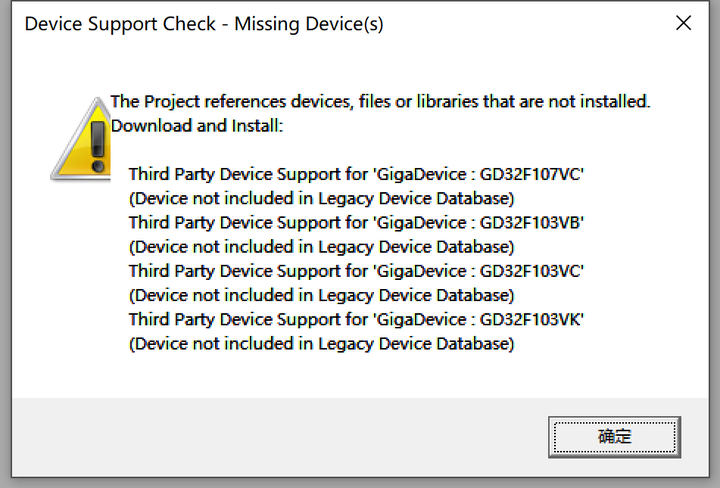Click the Legacy Database note under GD32F107VC
Image resolution: width=720 pixels, height=488 pixels.
pyautogui.click(x=321, y=198)
